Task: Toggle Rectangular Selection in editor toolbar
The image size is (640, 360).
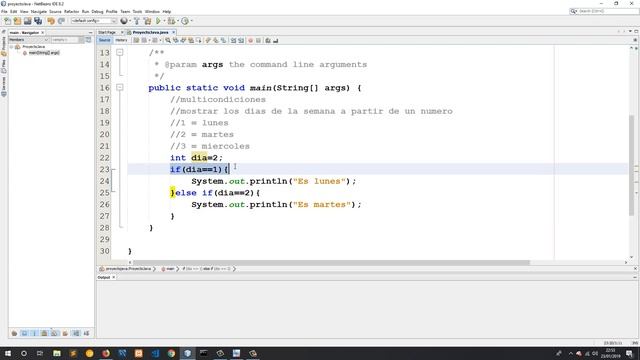Action: click(199, 40)
